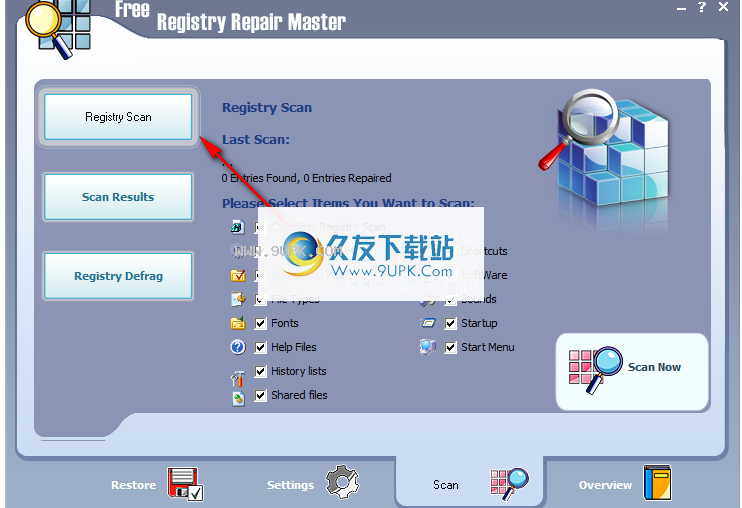Uncheck the Fonts checkbox
742x508 pixels.
pyautogui.click(x=261, y=324)
